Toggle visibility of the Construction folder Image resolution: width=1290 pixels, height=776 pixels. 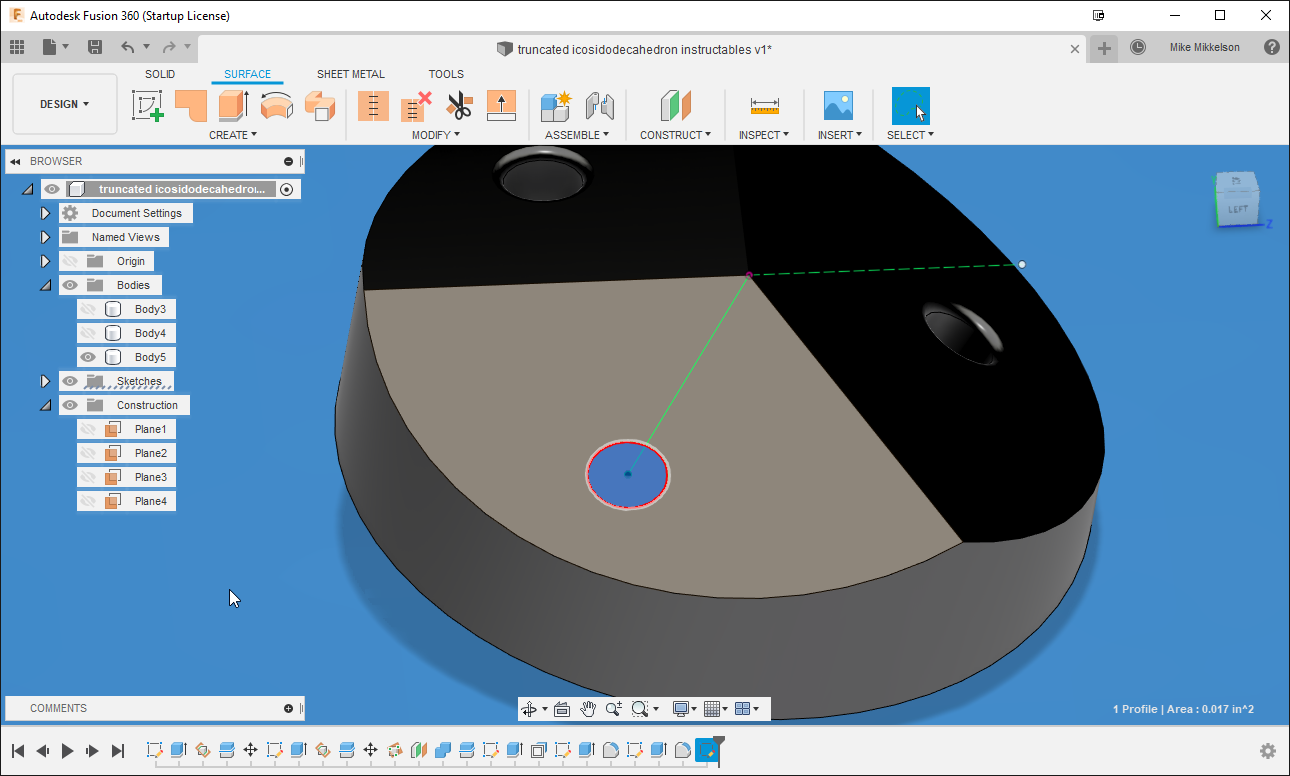69,405
